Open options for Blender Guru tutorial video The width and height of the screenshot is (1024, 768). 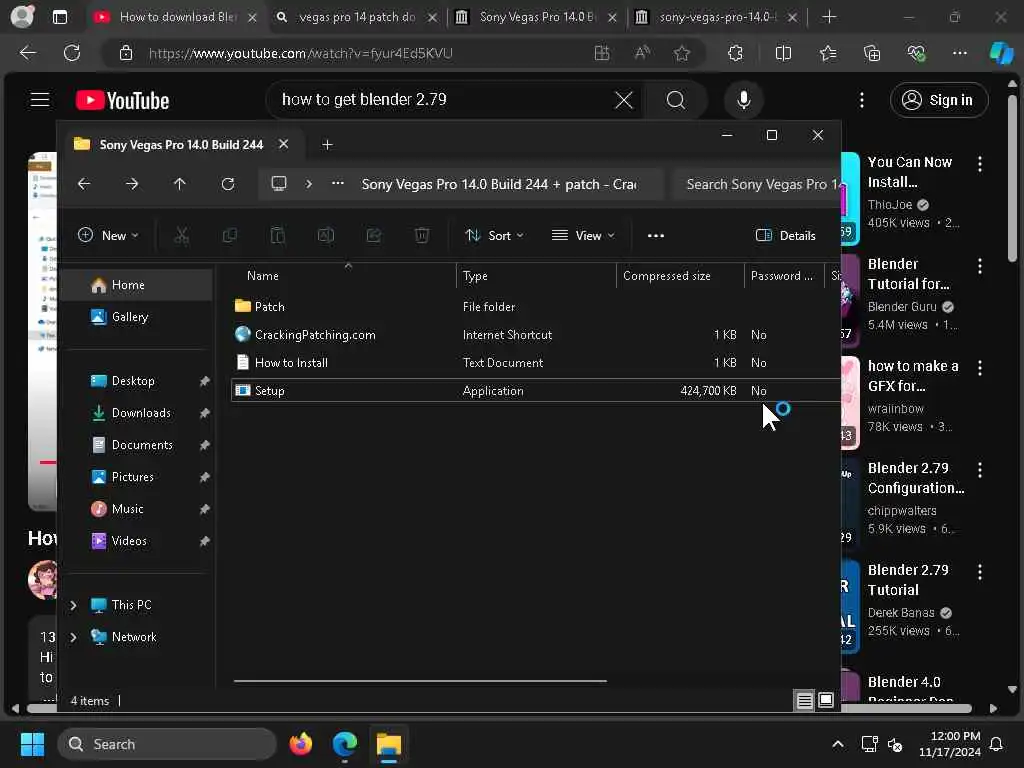(980, 266)
